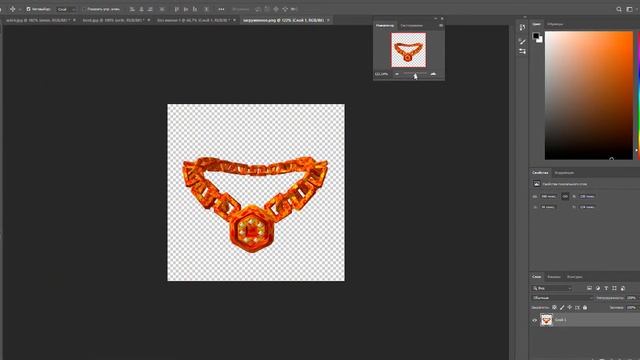Toggle the link width and height icon
The image size is (640, 360).
[565, 196]
